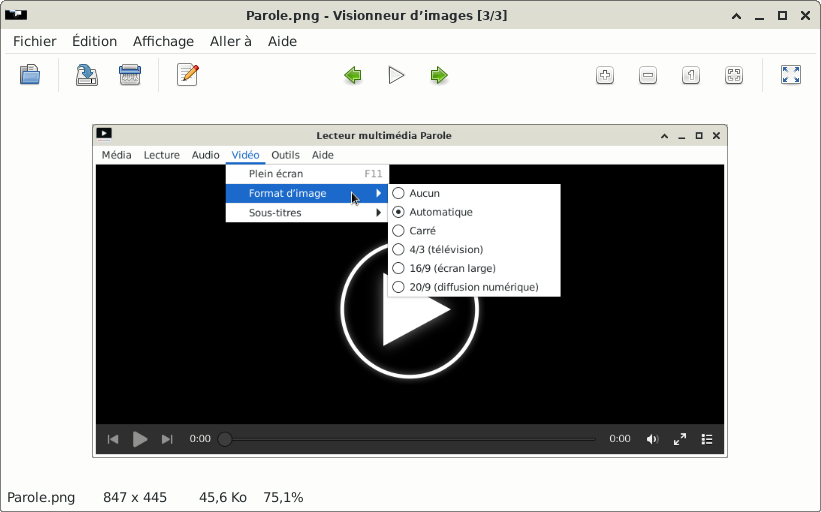Select the Automatique radio option
Screen dimensions: 821x512
(398, 212)
